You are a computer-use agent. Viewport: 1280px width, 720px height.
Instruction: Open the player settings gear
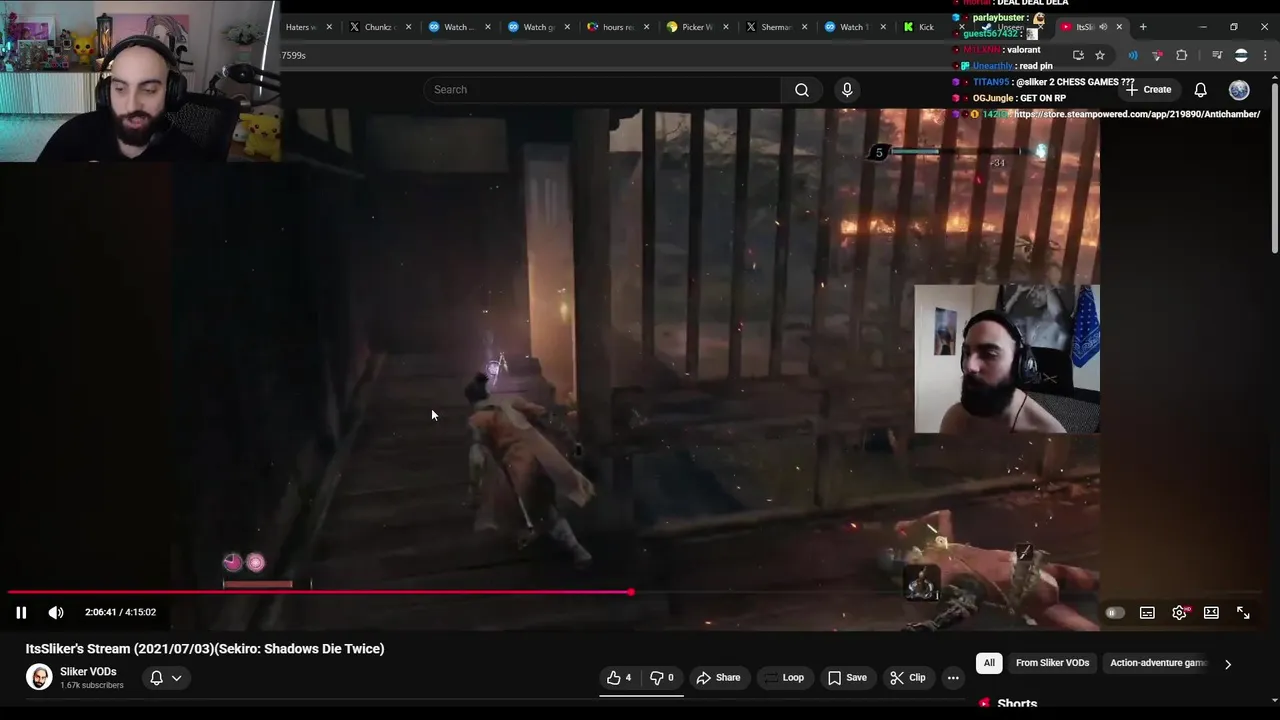coord(1179,613)
